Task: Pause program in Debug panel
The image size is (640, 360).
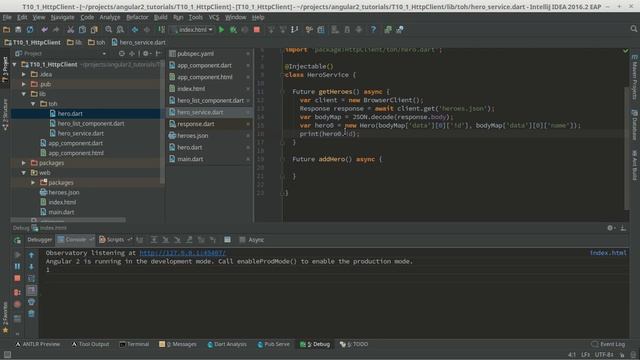Action: 17,267
